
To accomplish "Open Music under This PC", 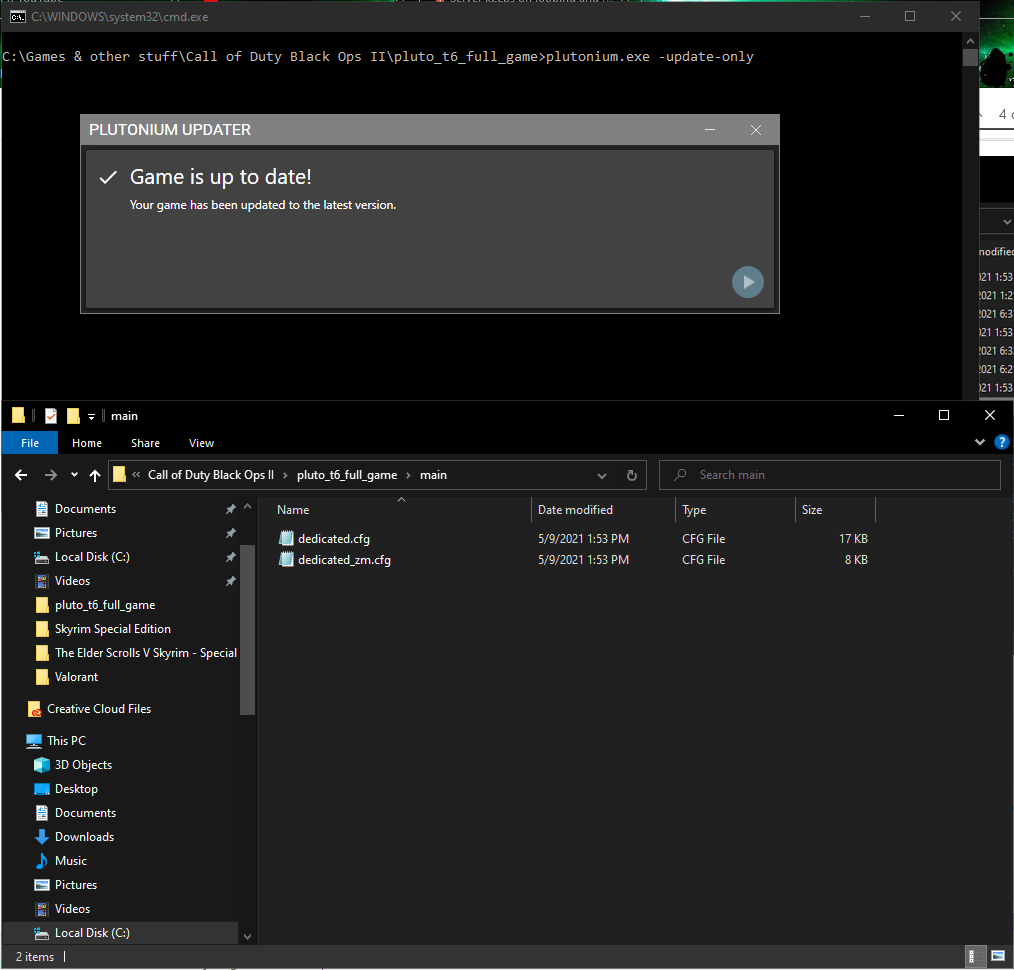I will coord(70,861).
